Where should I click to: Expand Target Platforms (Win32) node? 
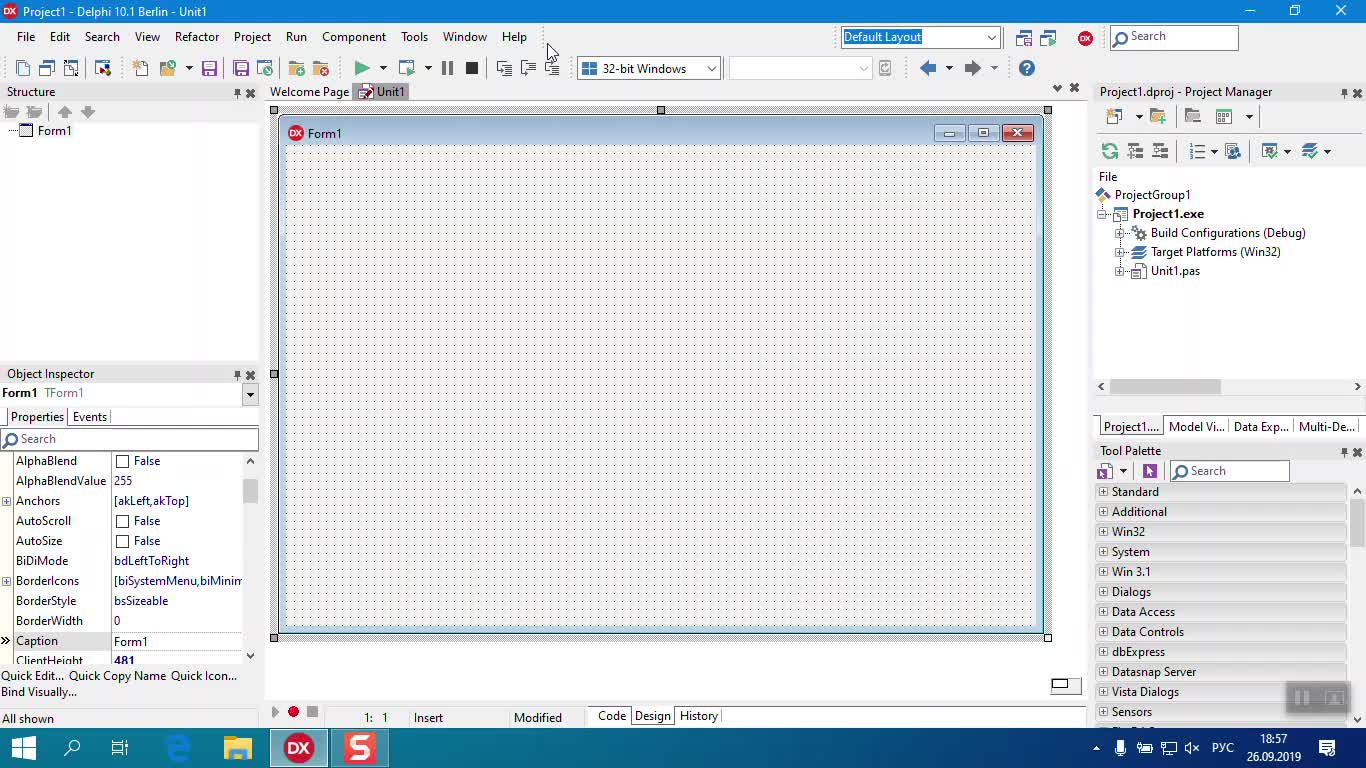pyautogui.click(x=1120, y=252)
